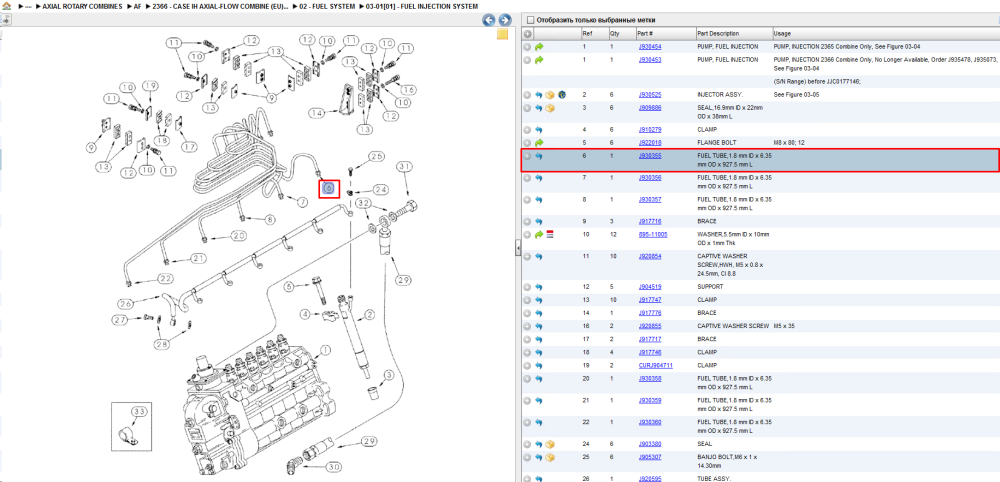
Task: Open the collapsed breadcrumb ellipsis level
Action: tap(28, 6)
